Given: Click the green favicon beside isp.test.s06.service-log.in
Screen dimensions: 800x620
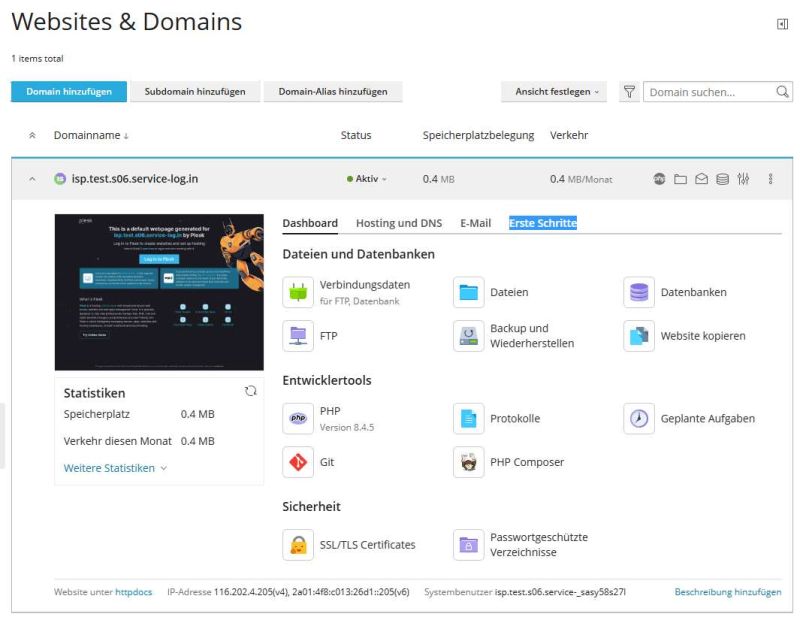Looking at the screenshot, I should click(x=60, y=179).
